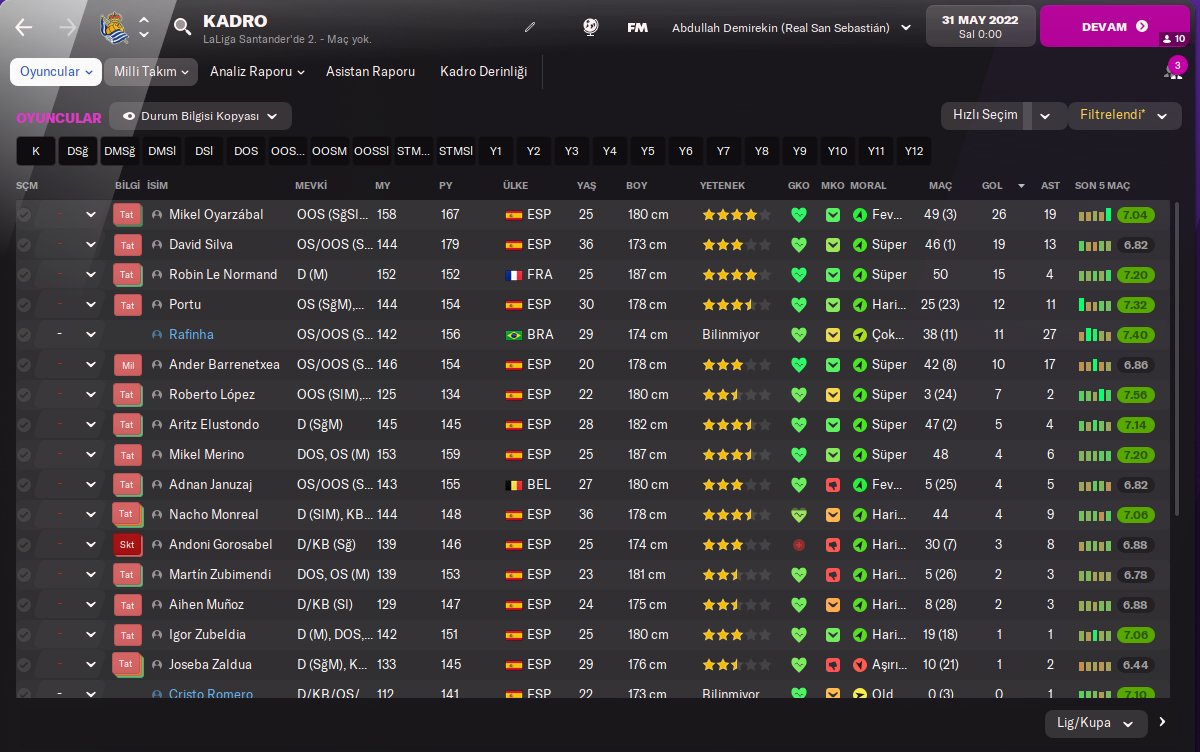The height and width of the screenshot is (752, 1200).
Task: Sort the table by GOL column
Action: point(992,186)
